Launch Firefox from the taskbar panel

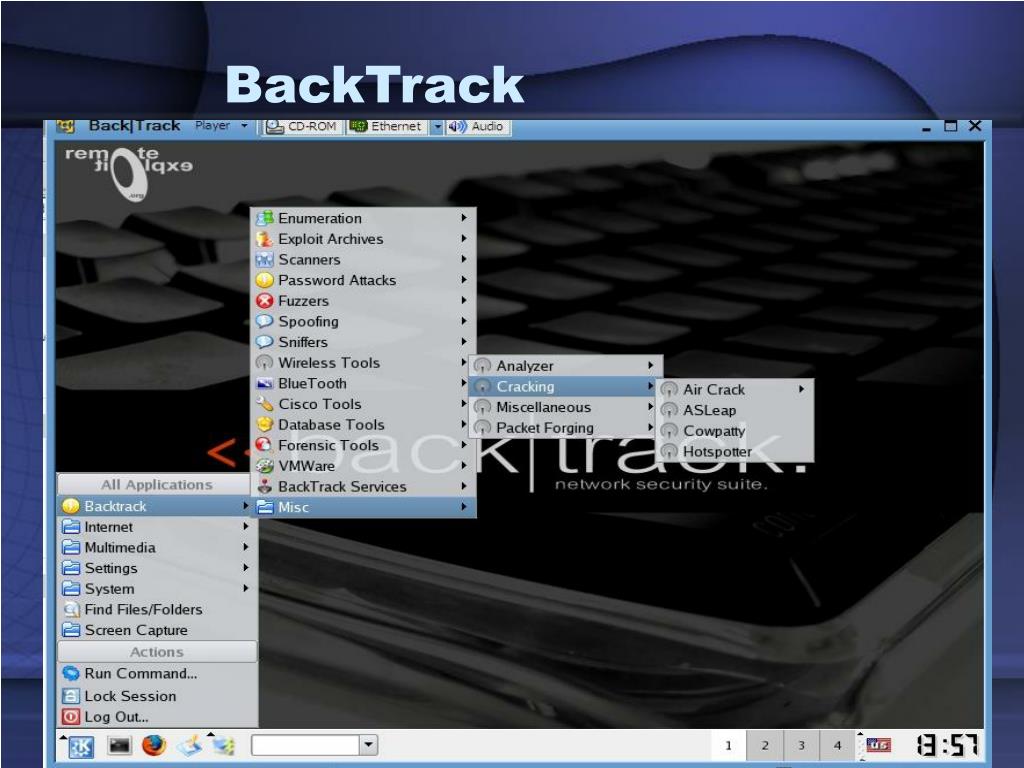point(154,745)
